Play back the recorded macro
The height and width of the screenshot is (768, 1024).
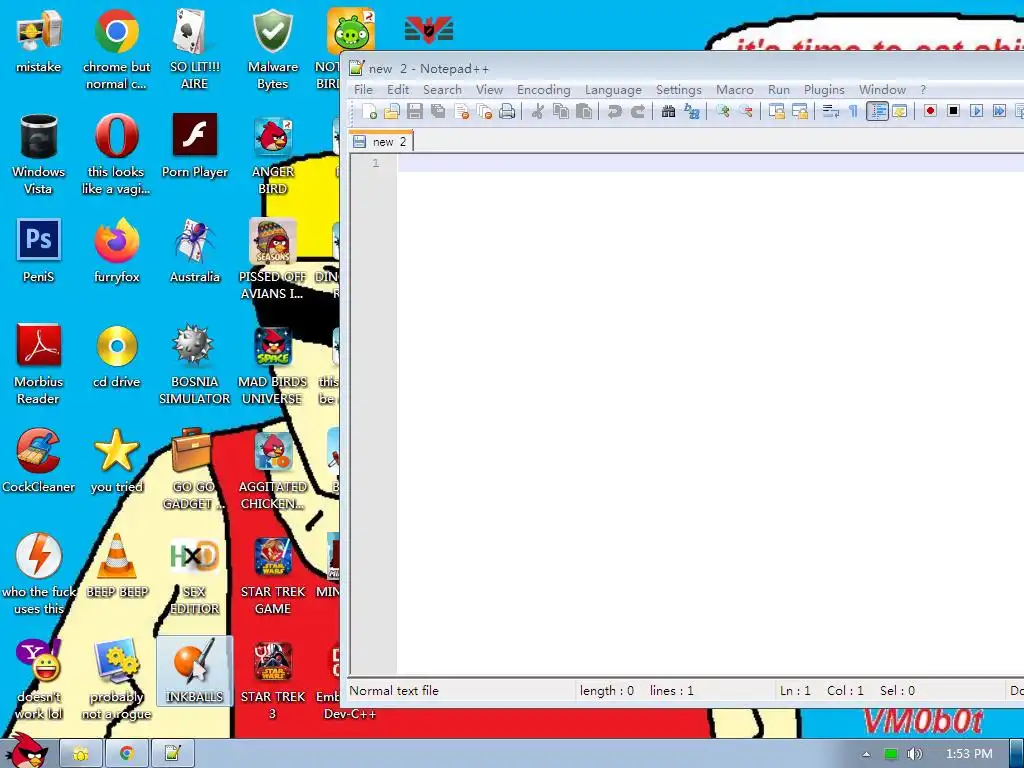(x=976, y=111)
